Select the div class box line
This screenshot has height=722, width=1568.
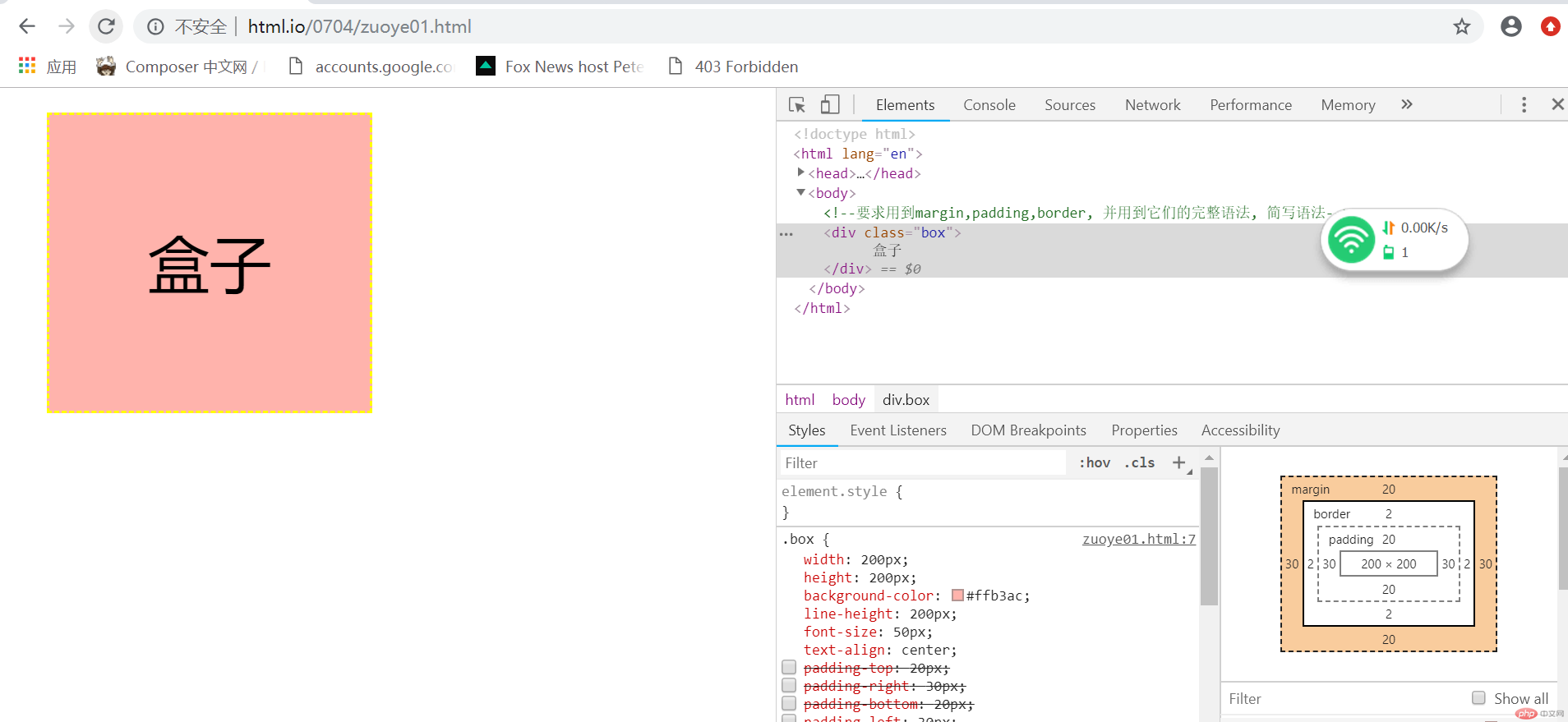click(x=892, y=233)
